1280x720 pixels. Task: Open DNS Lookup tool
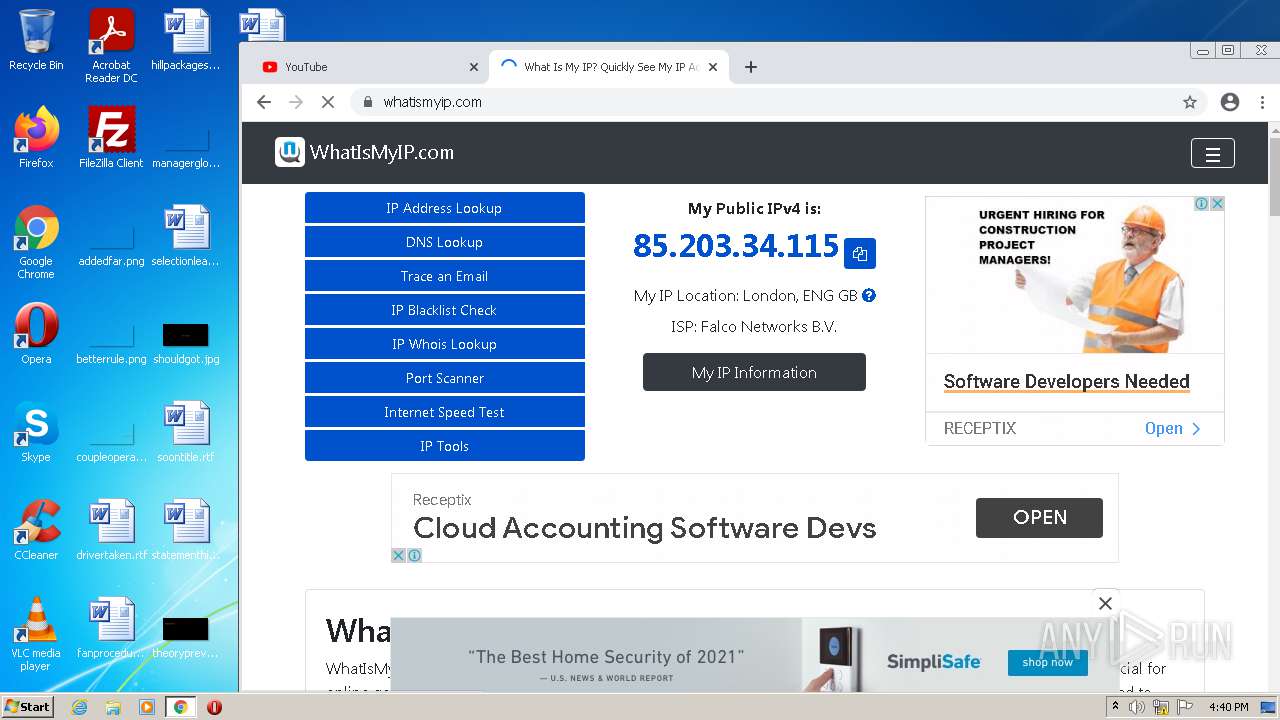pos(445,242)
